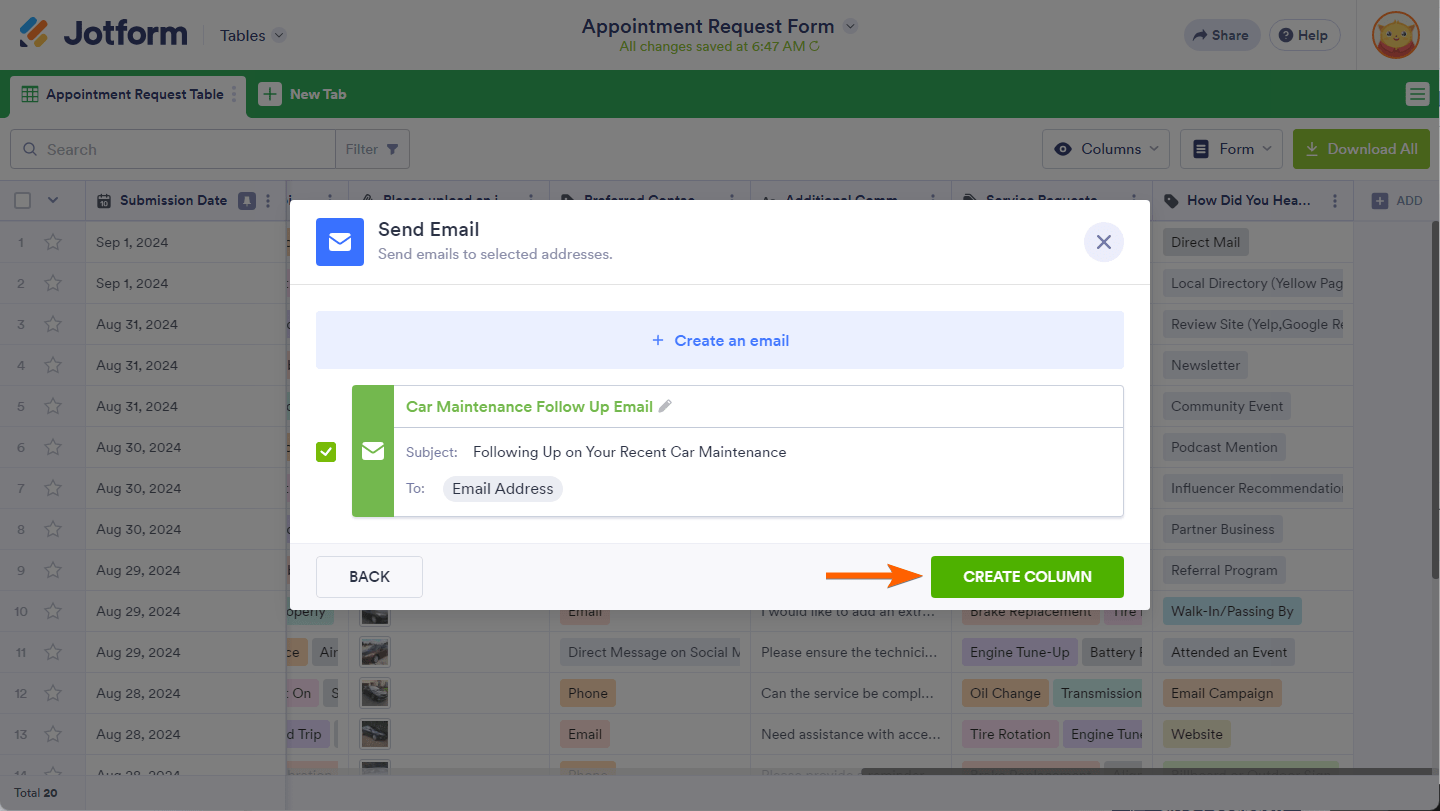Click the Create Column button
Viewport: 1440px width, 811px height.
[1027, 577]
